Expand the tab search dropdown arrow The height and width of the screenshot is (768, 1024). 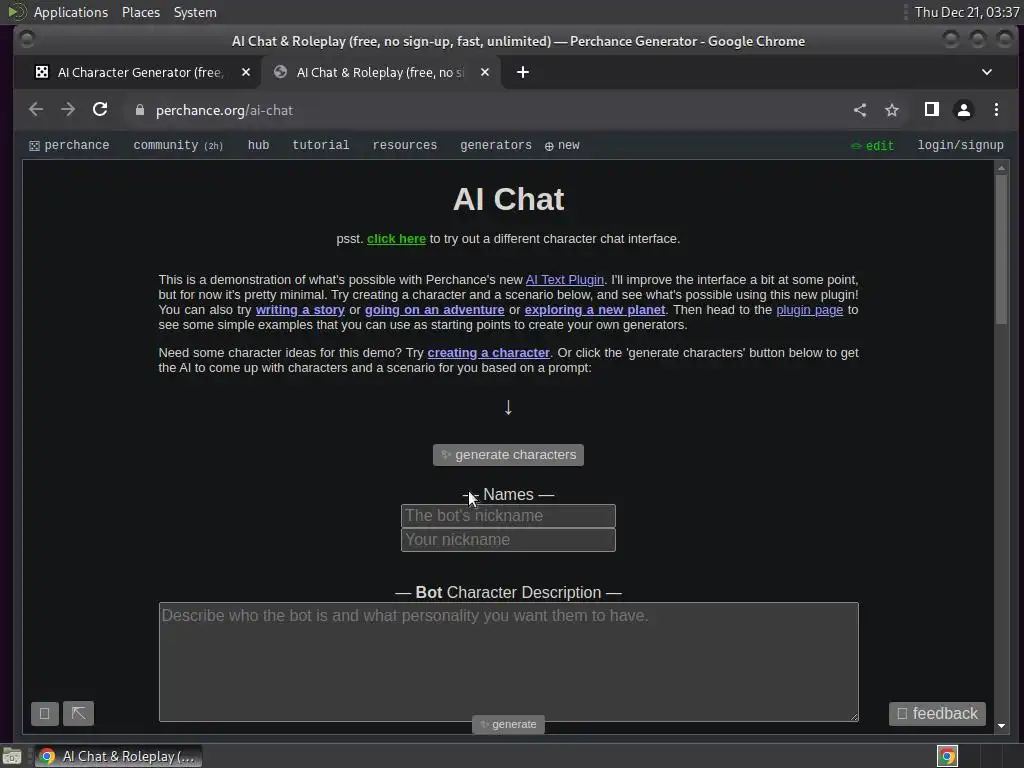pos(987,72)
